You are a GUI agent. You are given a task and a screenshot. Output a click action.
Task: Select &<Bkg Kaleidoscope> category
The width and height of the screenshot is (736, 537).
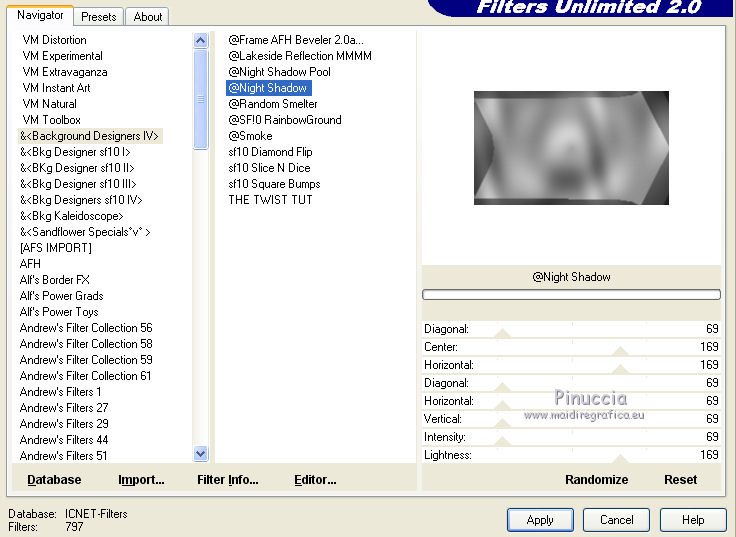tap(71, 216)
